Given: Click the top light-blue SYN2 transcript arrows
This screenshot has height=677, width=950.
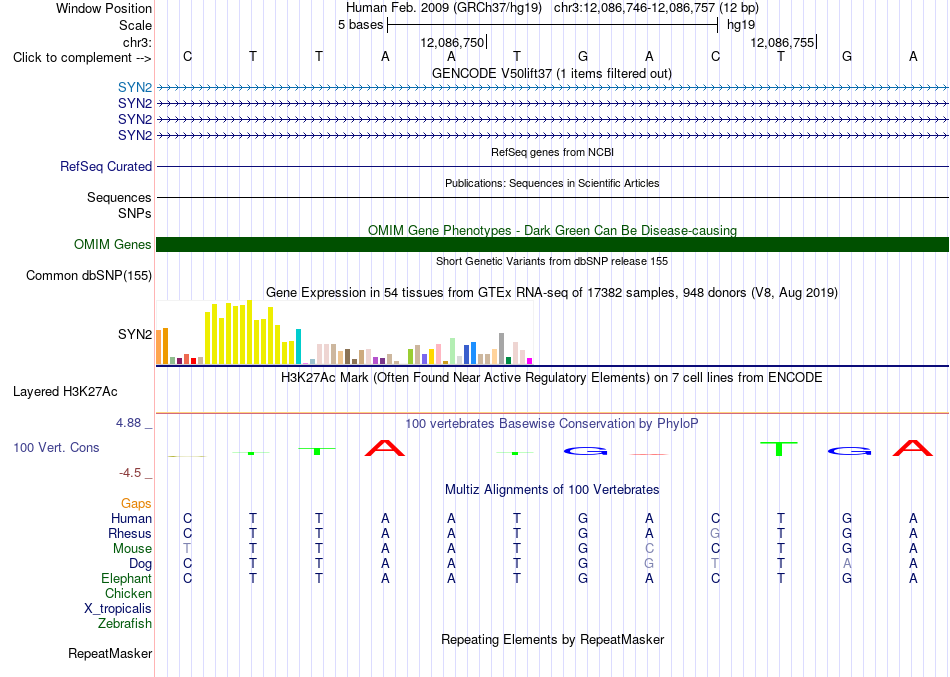Looking at the screenshot, I should point(553,88).
